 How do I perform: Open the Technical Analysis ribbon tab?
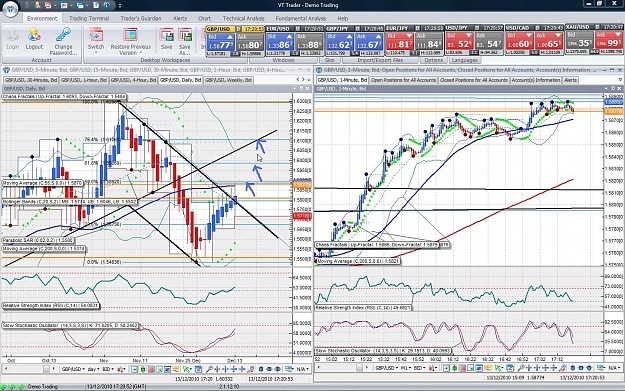click(244, 18)
